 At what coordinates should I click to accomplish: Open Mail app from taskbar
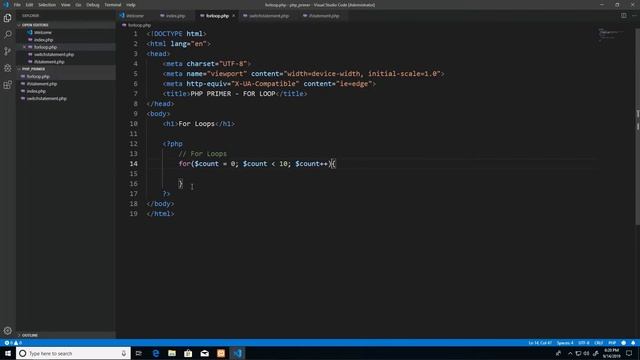(204, 353)
